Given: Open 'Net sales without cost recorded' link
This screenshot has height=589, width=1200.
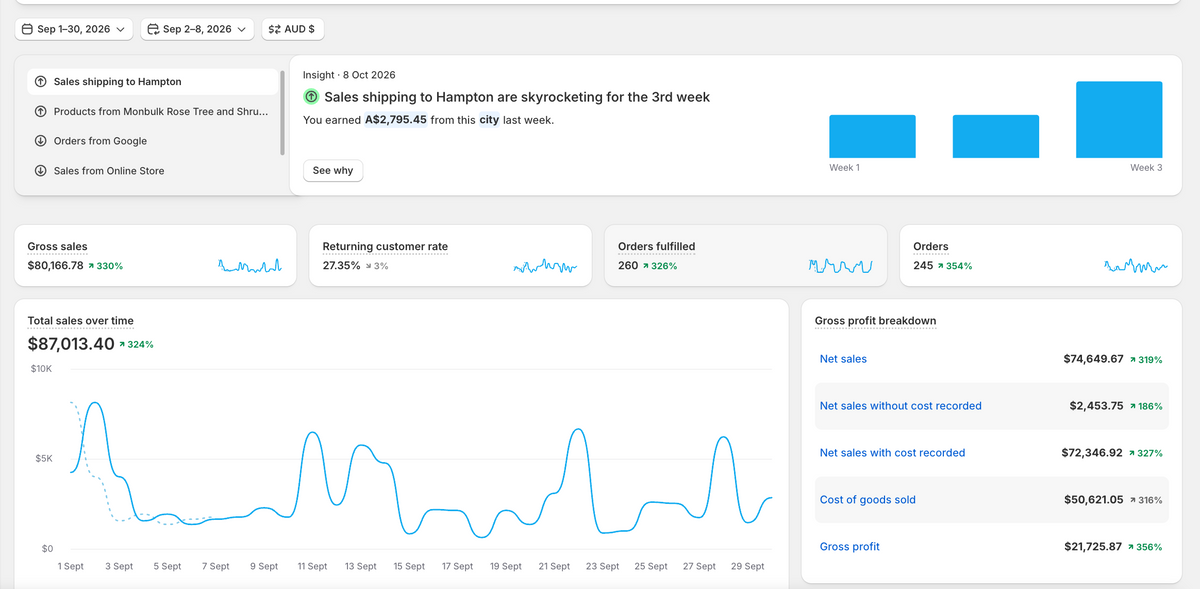Looking at the screenshot, I should pyautogui.click(x=900, y=406).
